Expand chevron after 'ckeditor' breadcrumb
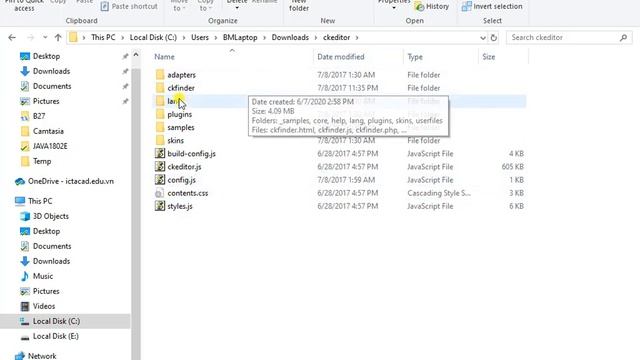This screenshot has width=640, height=360. (x=357, y=38)
